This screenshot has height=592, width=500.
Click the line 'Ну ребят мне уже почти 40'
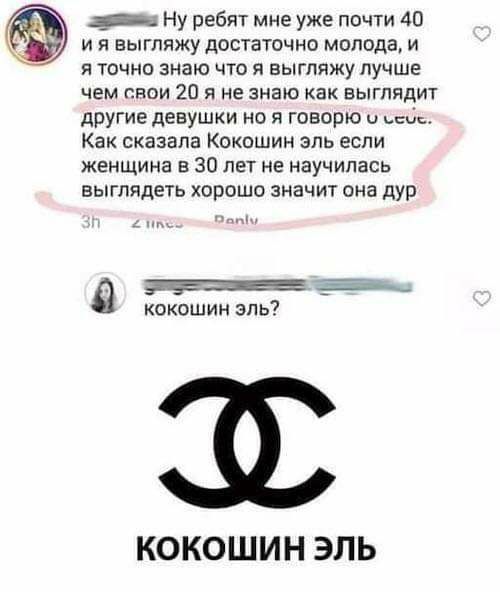click(x=293, y=19)
